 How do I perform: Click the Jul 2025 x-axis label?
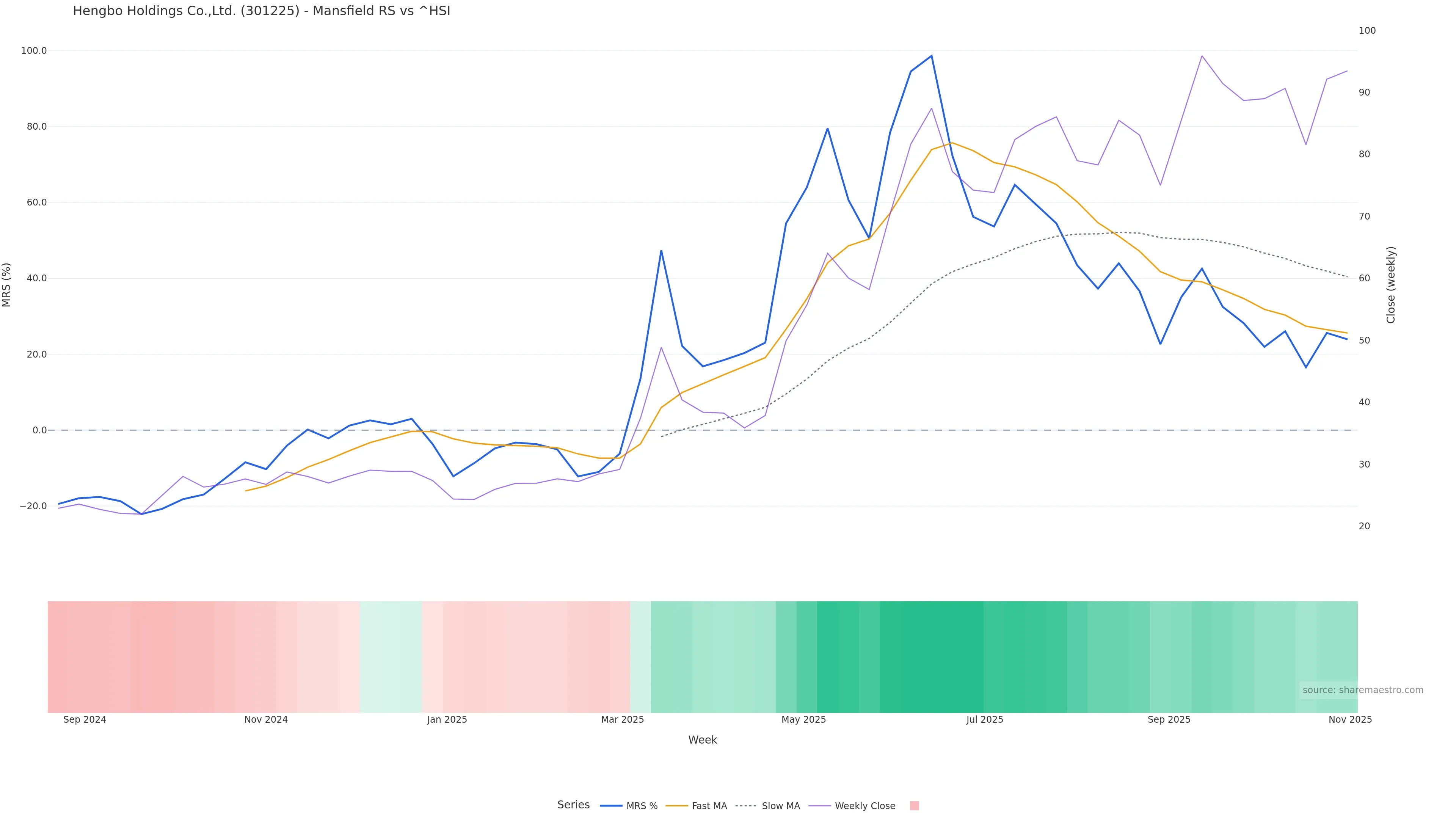click(985, 720)
